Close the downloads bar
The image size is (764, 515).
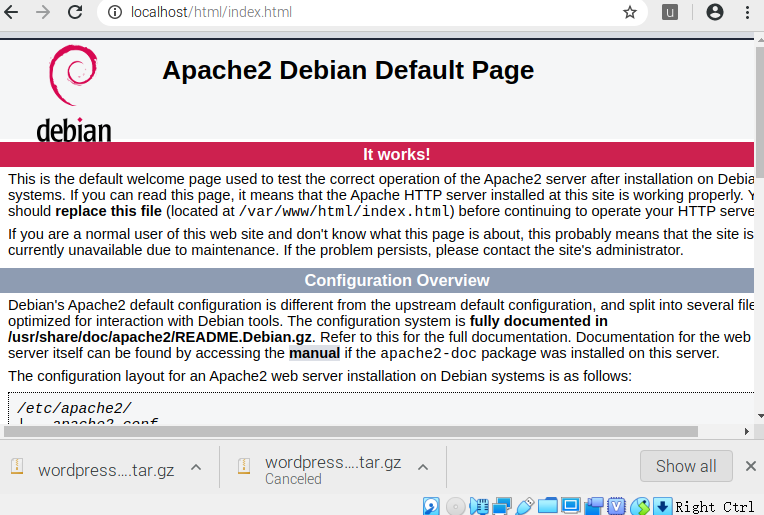tap(748, 466)
